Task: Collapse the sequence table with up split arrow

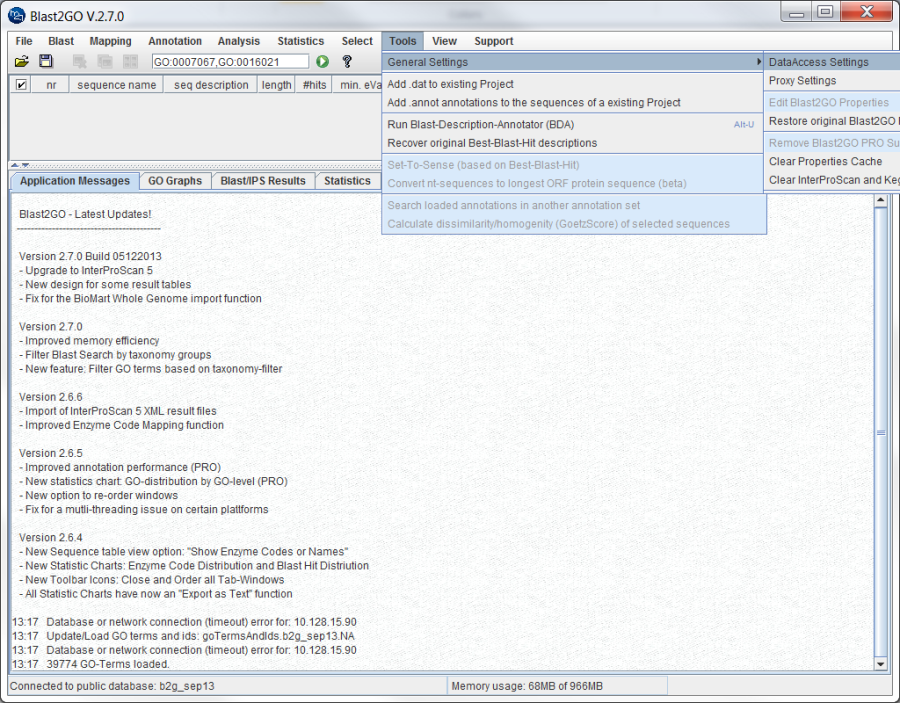Action: point(15,165)
